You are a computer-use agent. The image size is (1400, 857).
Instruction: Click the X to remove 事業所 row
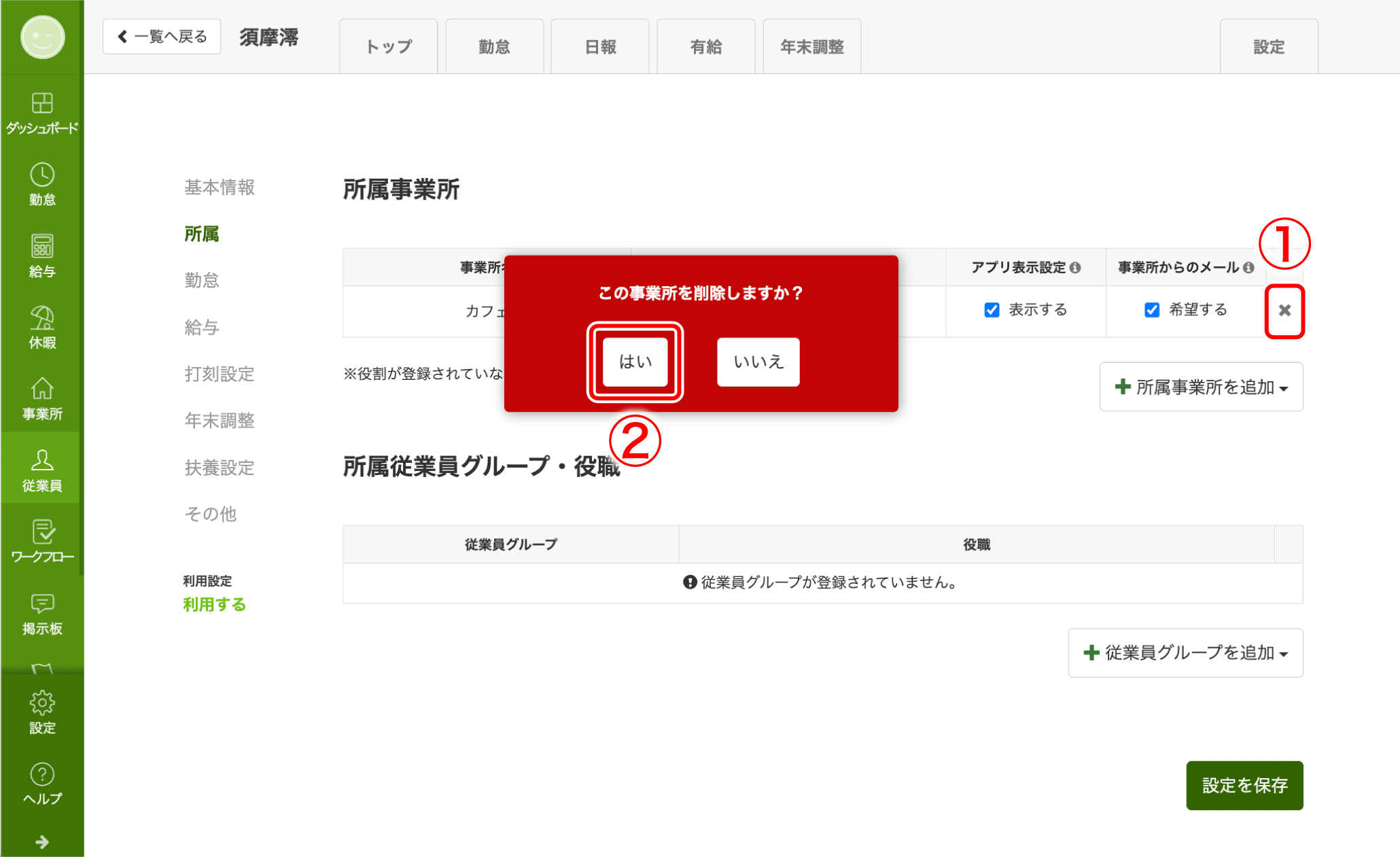tap(1284, 311)
